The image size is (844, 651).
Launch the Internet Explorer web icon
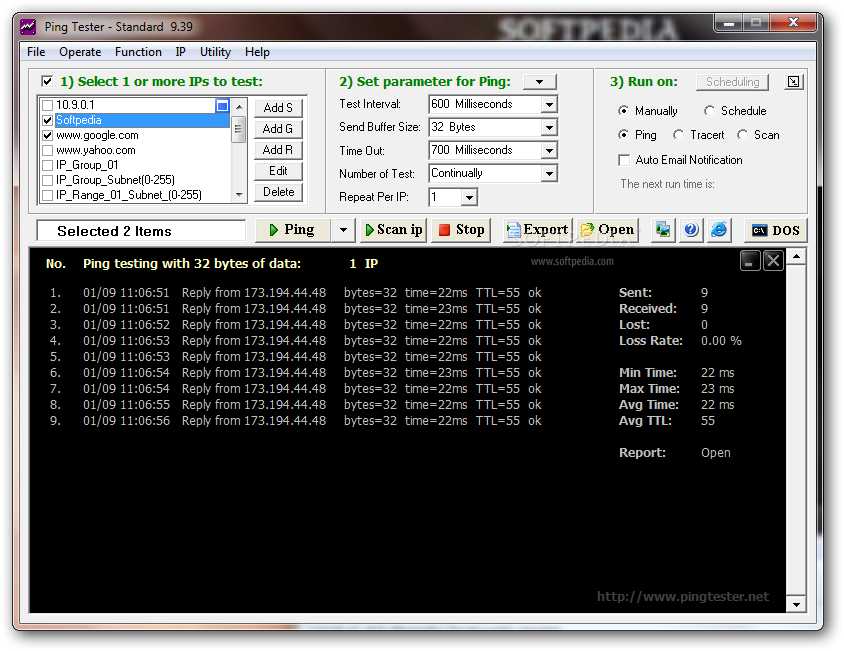click(x=719, y=230)
